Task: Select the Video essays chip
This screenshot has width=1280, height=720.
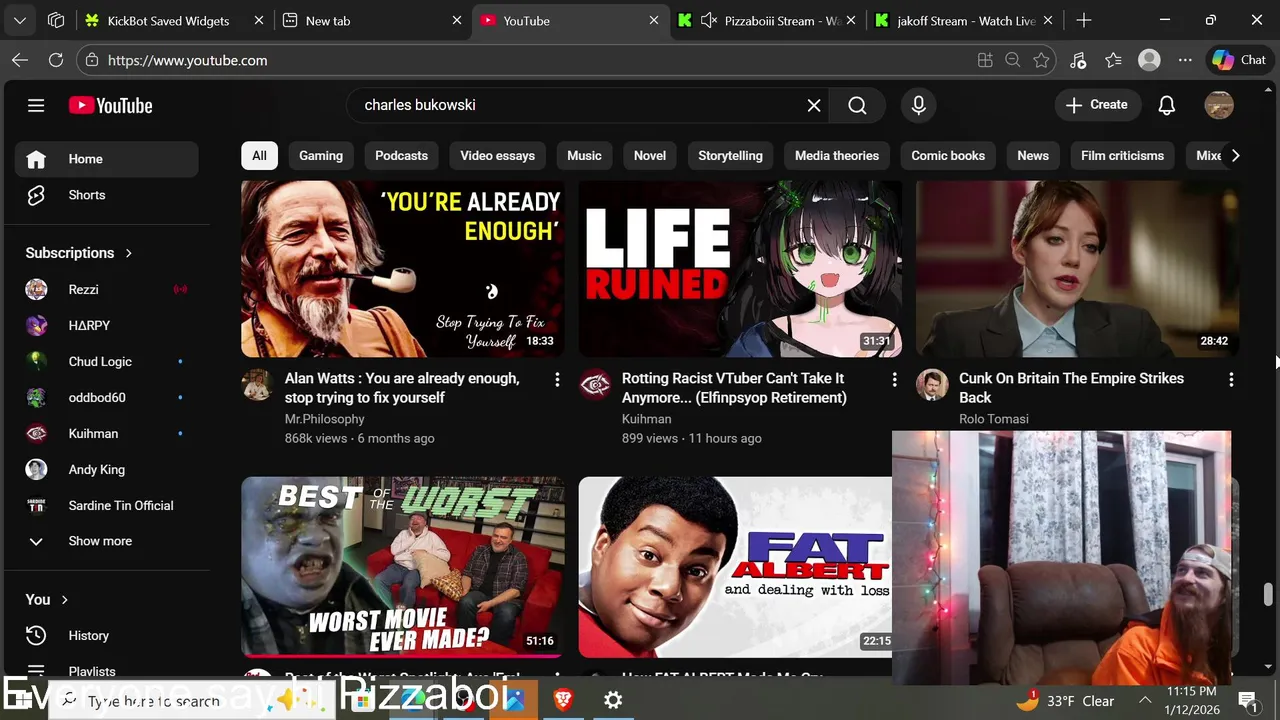Action: pyautogui.click(x=497, y=156)
